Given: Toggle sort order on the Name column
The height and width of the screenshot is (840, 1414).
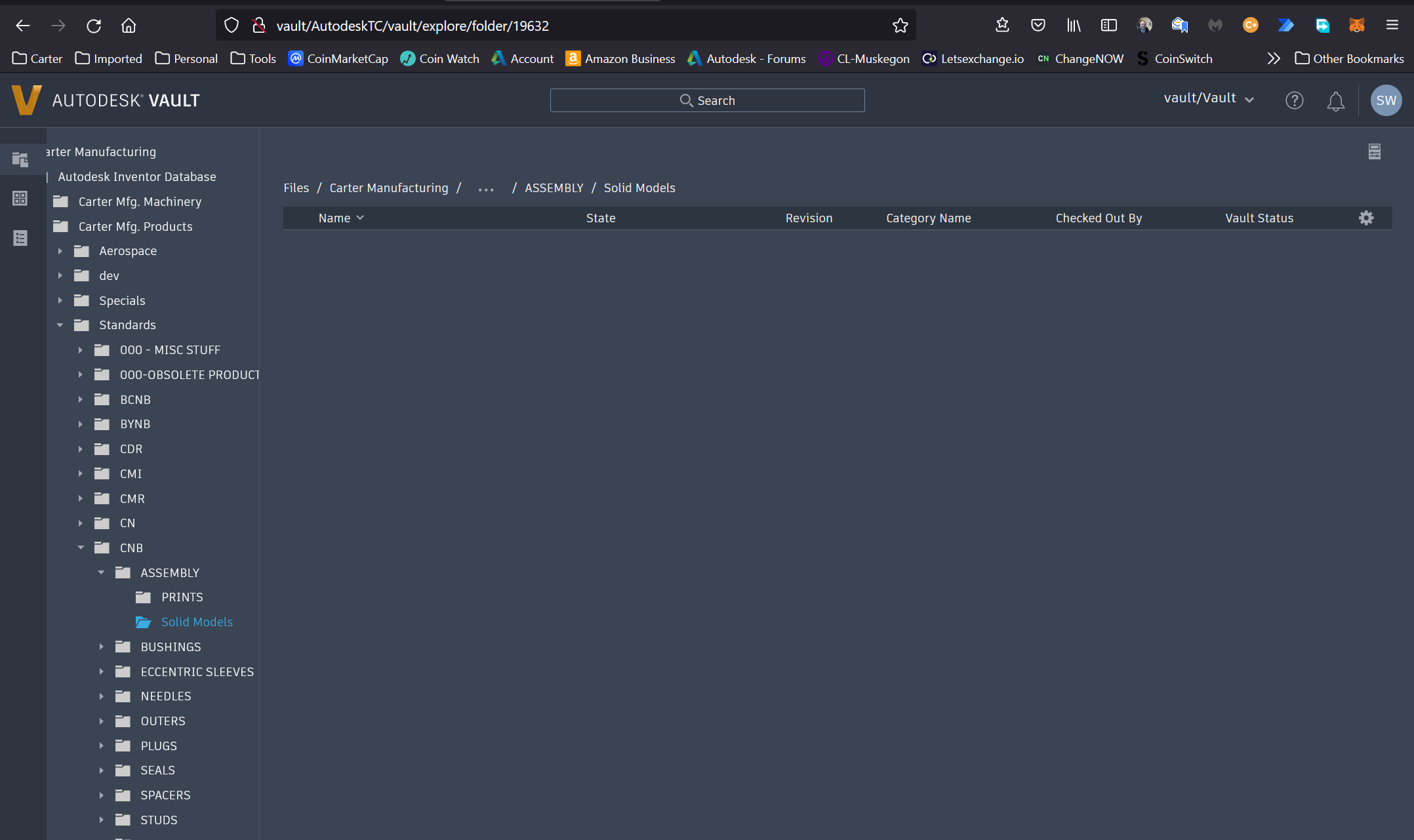Looking at the screenshot, I should [x=359, y=218].
